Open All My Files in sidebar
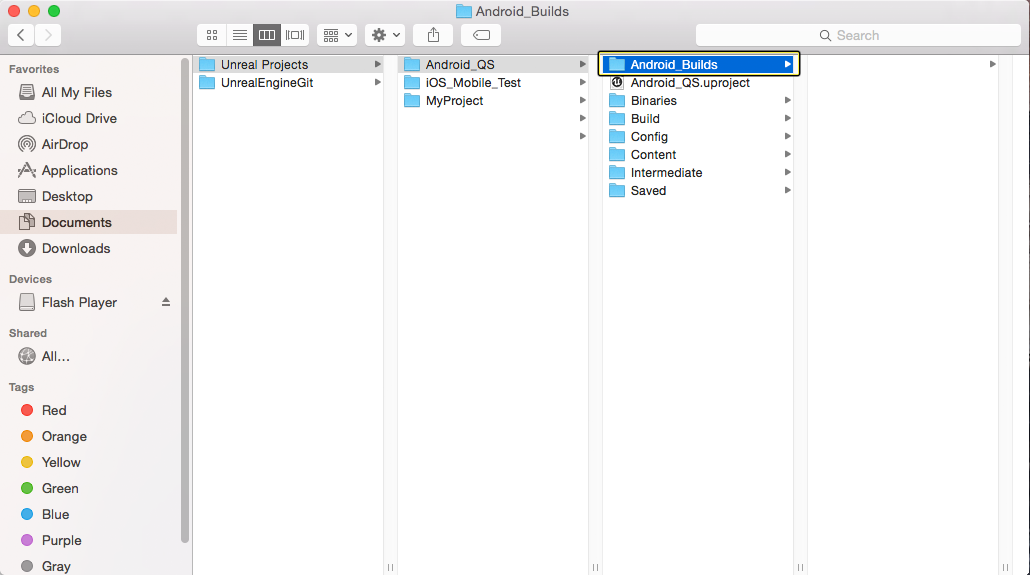This screenshot has height=575, width=1030. coord(89,93)
